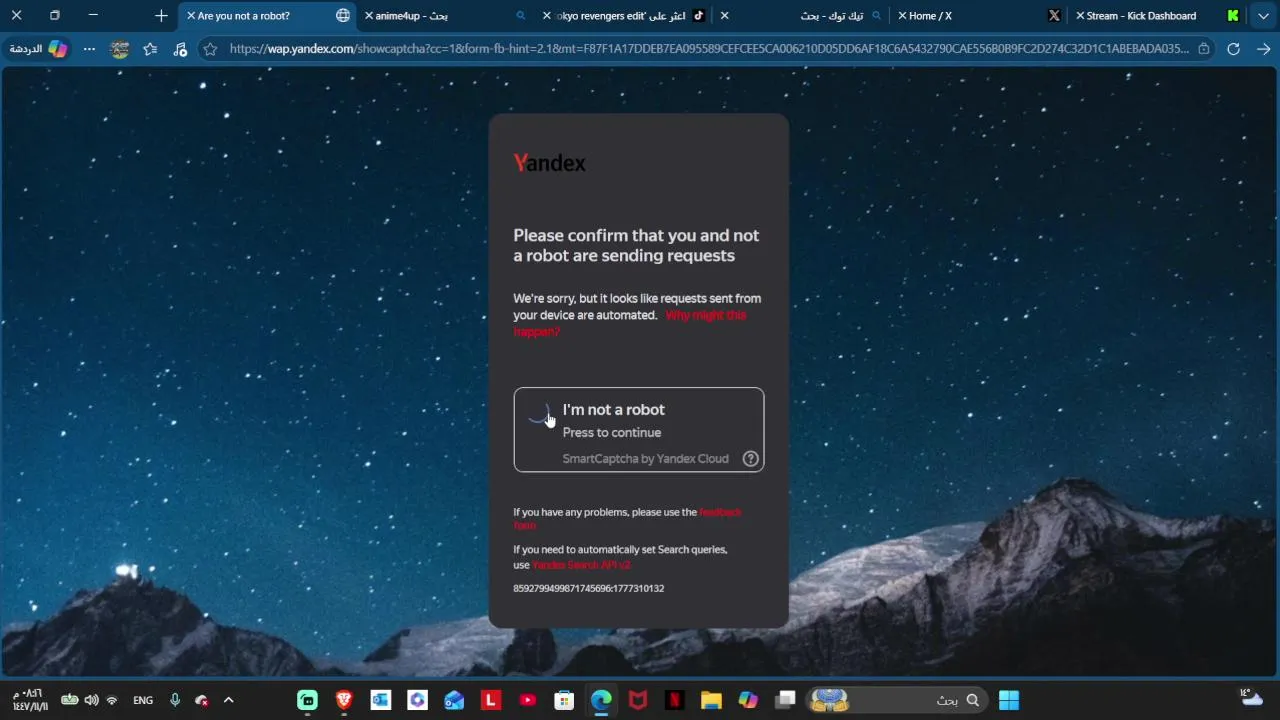This screenshot has height=720, width=1280.
Task: Add this page to favorites star icon
Action: [x=209, y=48]
